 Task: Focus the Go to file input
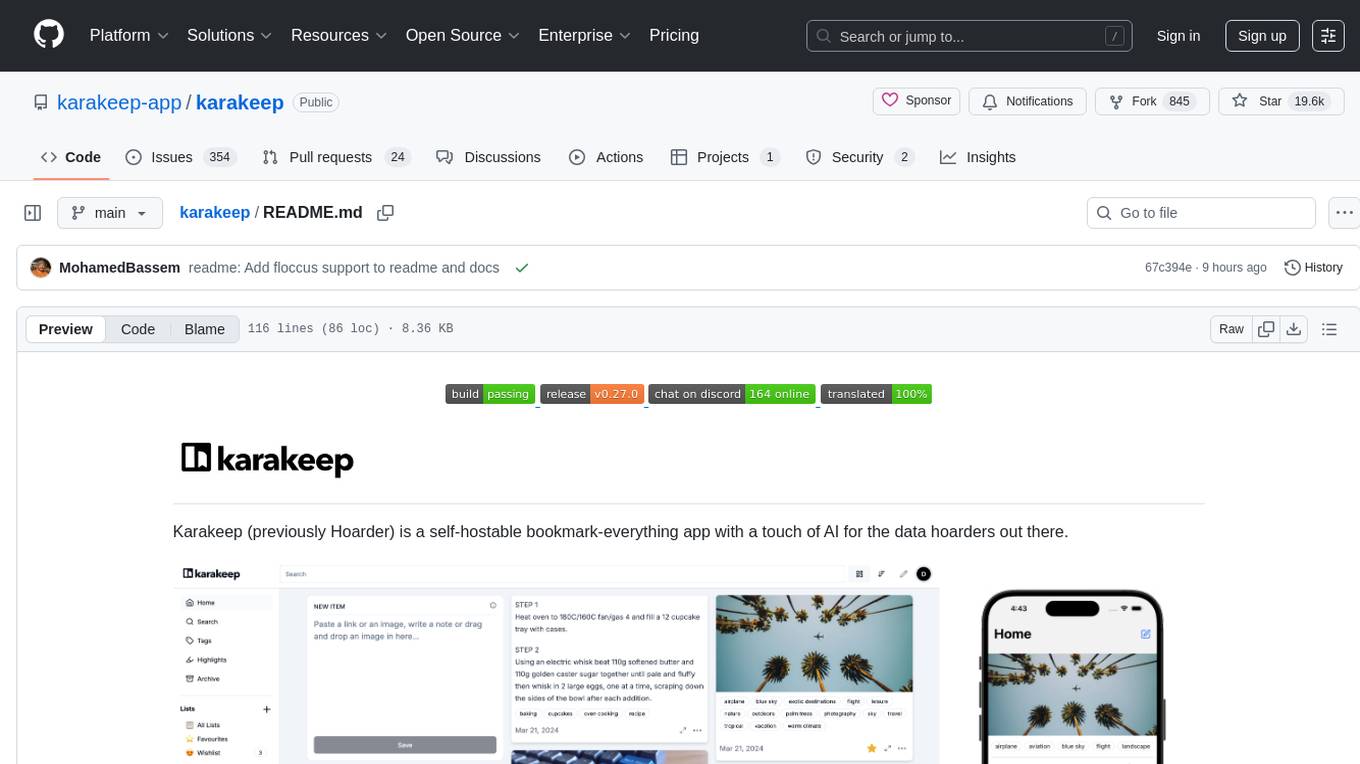(1201, 213)
